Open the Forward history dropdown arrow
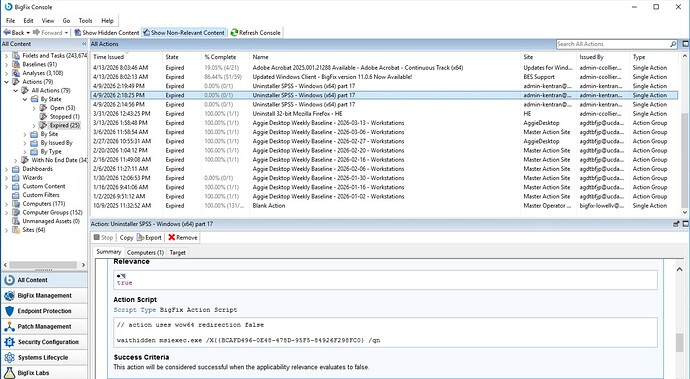690x379 pixels. click(66, 33)
